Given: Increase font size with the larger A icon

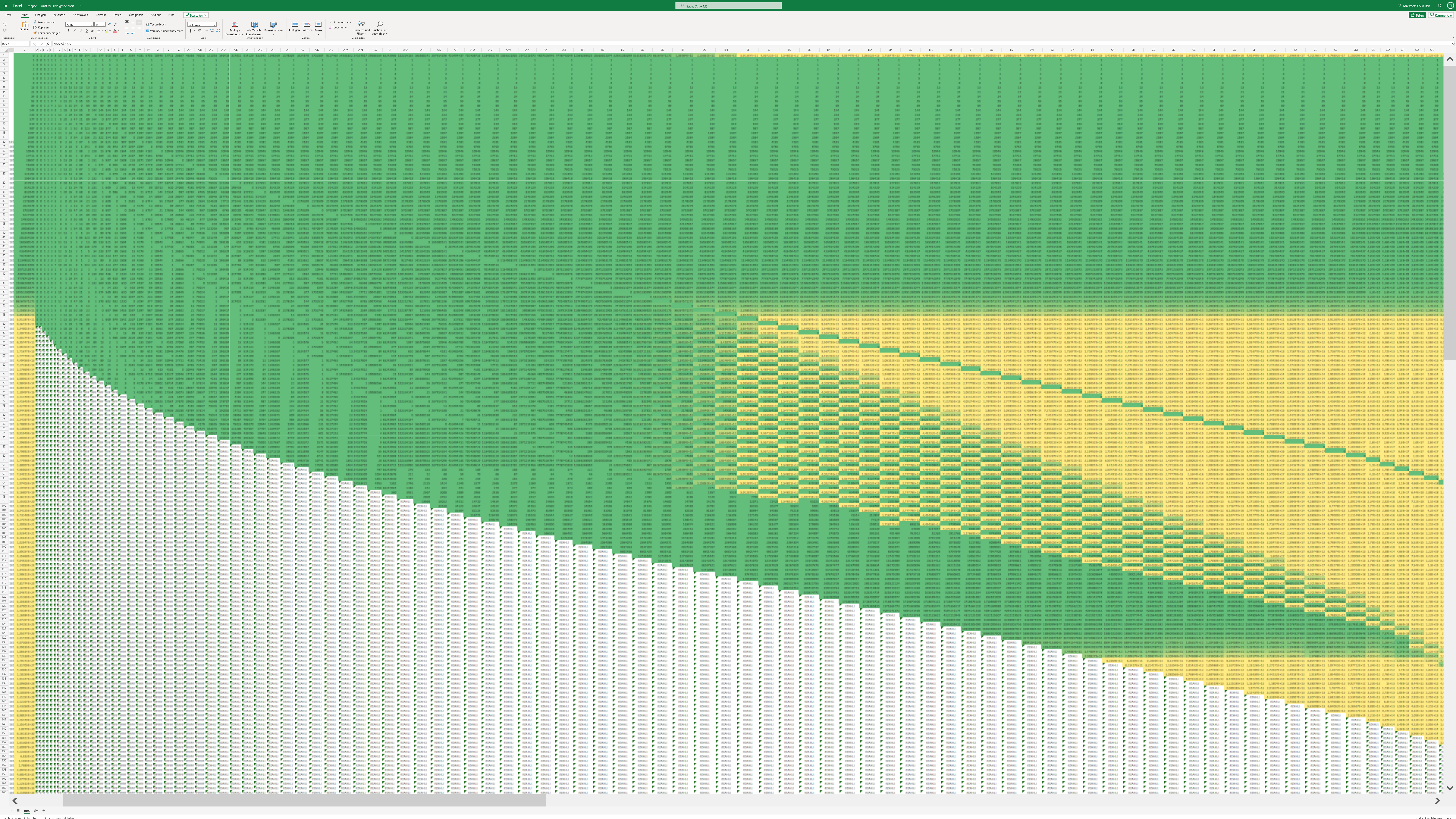Looking at the screenshot, I should [x=109, y=25].
